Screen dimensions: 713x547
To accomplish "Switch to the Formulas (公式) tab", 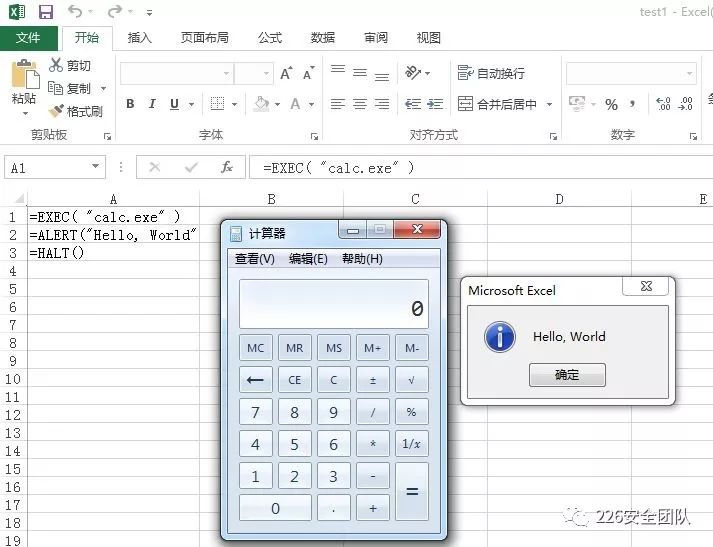I will click(270, 38).
